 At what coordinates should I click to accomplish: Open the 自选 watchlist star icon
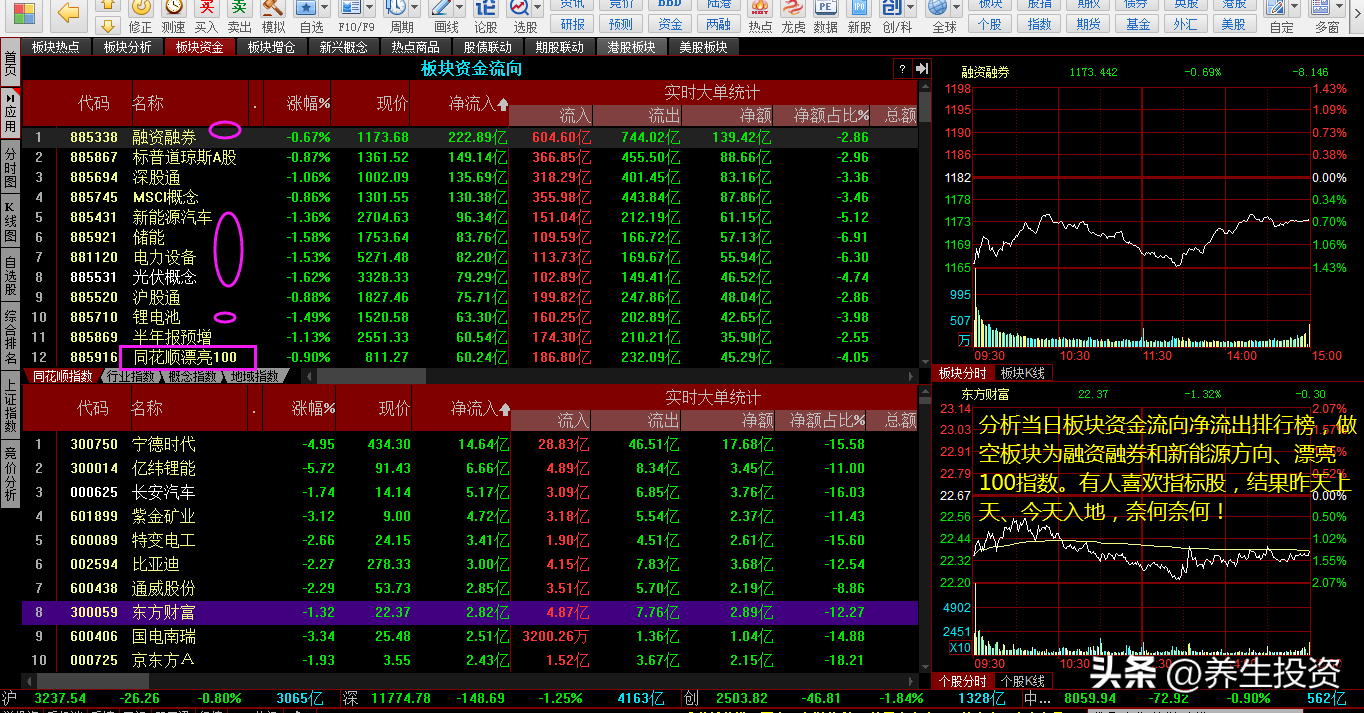point(307,9)
